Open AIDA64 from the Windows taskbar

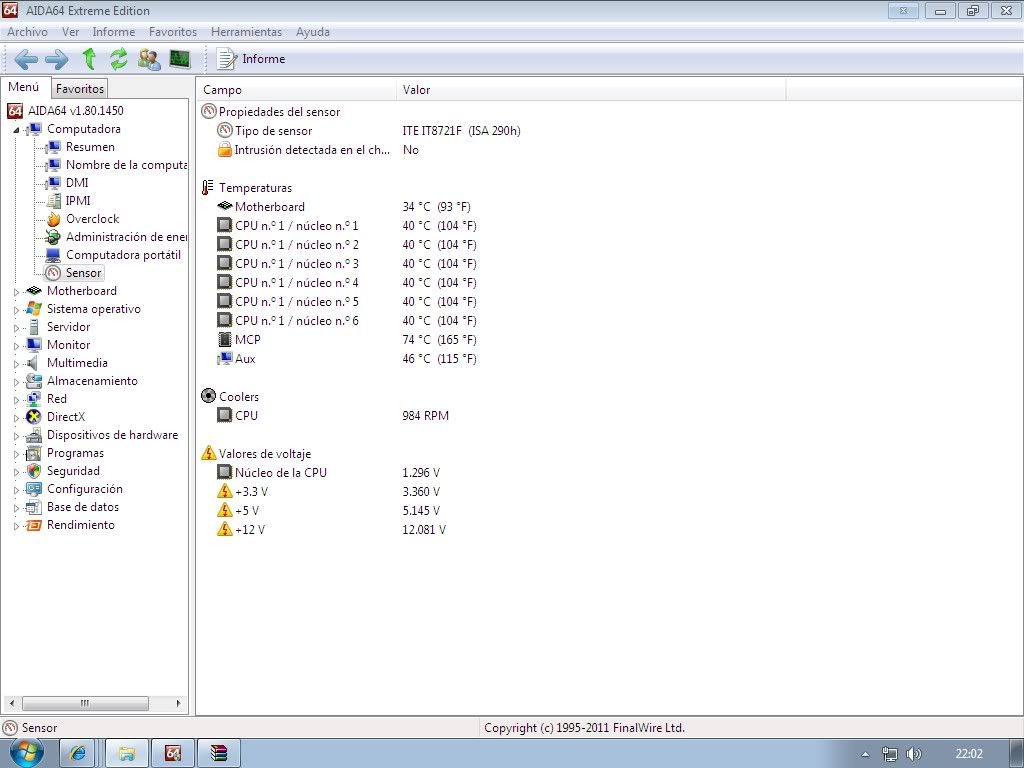click(x=173, y=753)
